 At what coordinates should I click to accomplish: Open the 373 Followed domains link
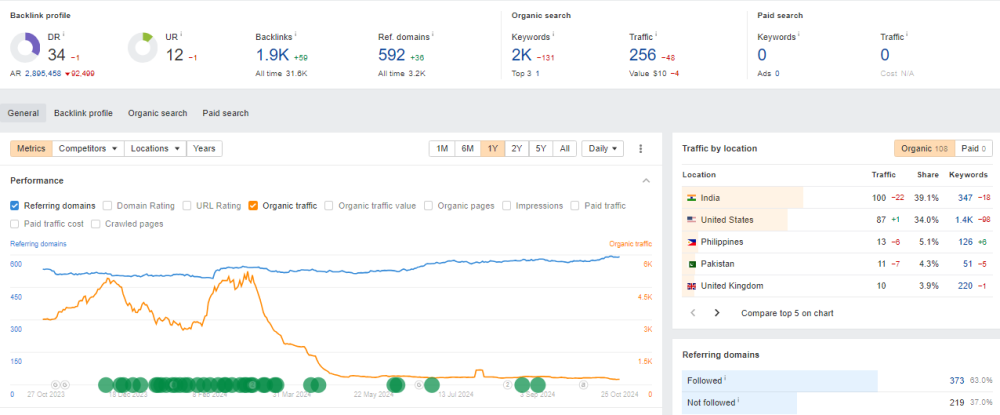click(x=957, y=380)
